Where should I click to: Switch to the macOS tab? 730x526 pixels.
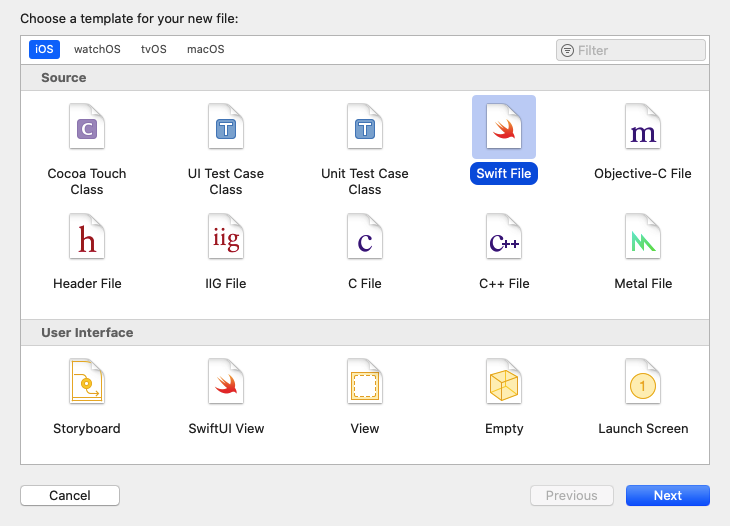pos(205,49)
